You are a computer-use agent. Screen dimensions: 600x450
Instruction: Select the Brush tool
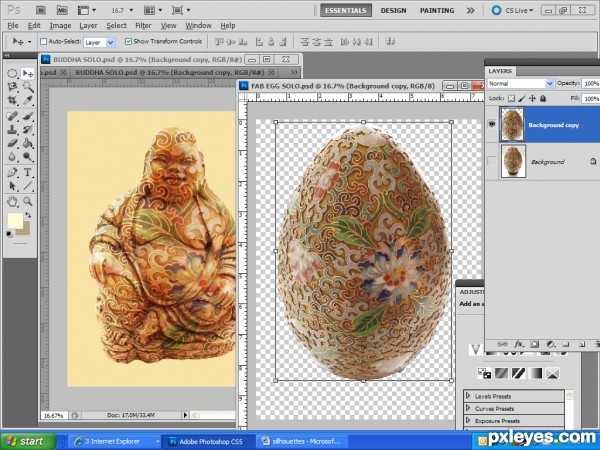[28, 116]
